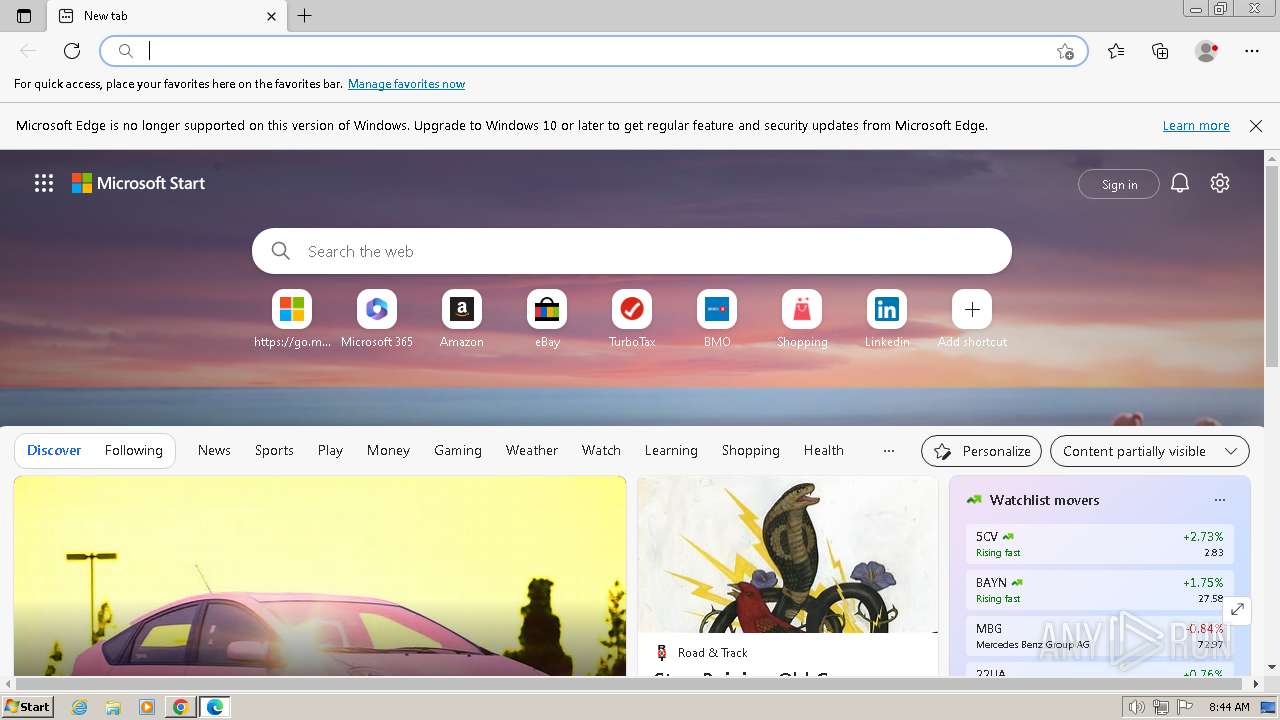This screenshot has width=1280, height=720.
Task: Click the horizontal page scrollbar
Action: (x=628, y=684)
